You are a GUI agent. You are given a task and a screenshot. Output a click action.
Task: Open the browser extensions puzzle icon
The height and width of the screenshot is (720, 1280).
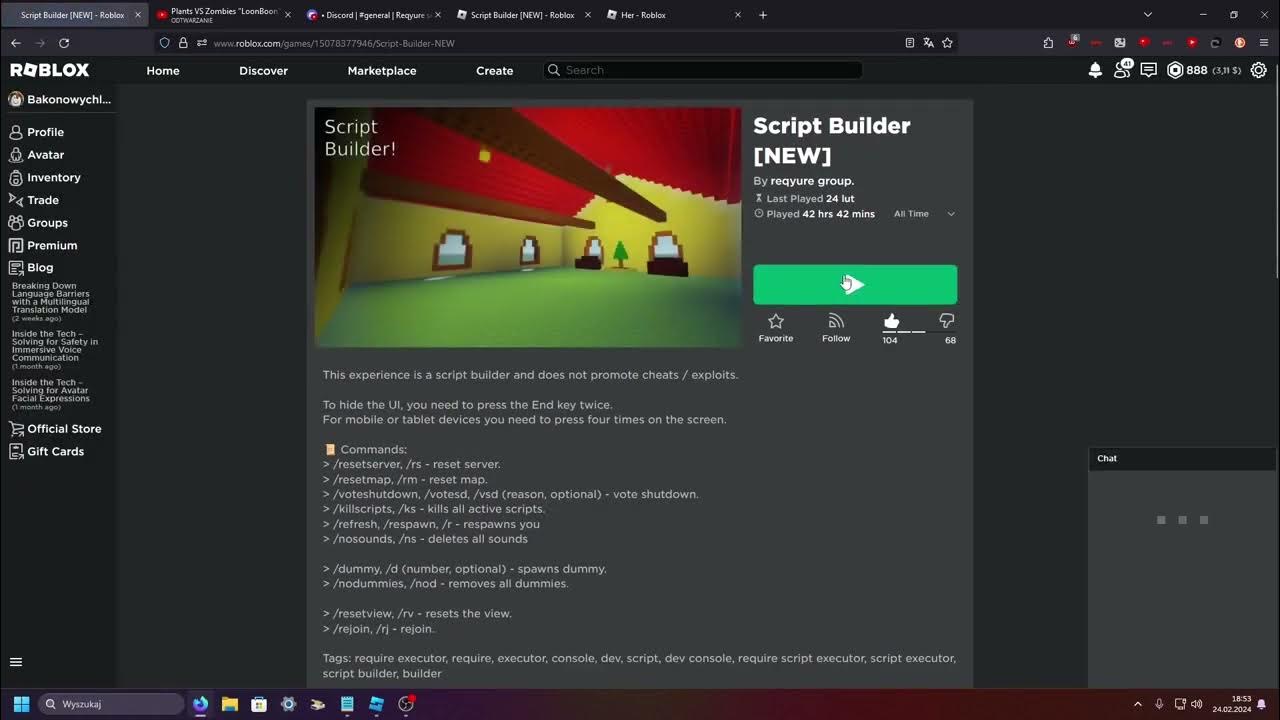pyautogui.click(x=1048, y=43)
